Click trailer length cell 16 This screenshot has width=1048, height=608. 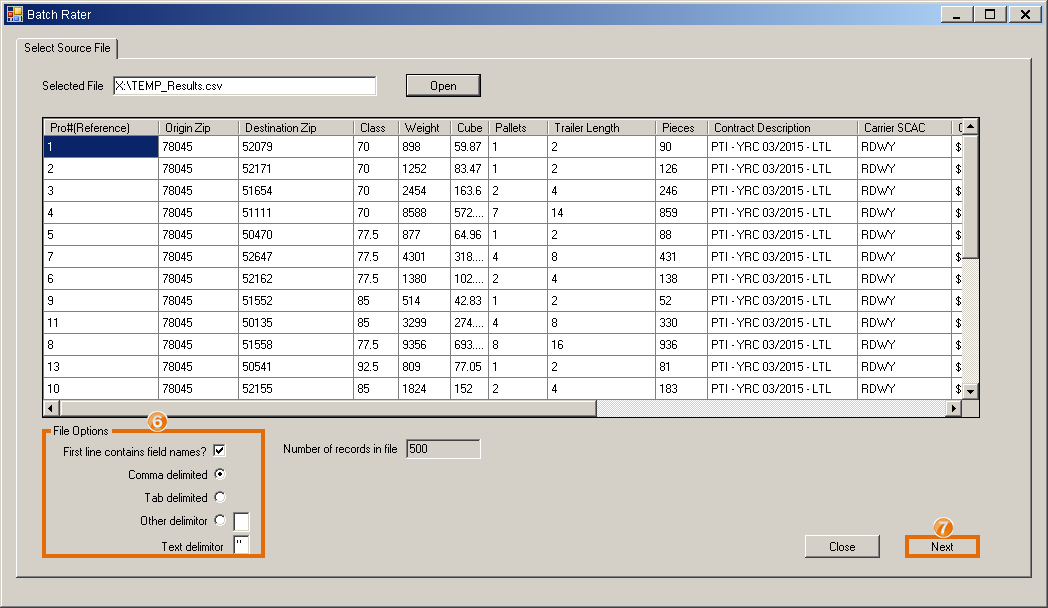tap(602, 345)
